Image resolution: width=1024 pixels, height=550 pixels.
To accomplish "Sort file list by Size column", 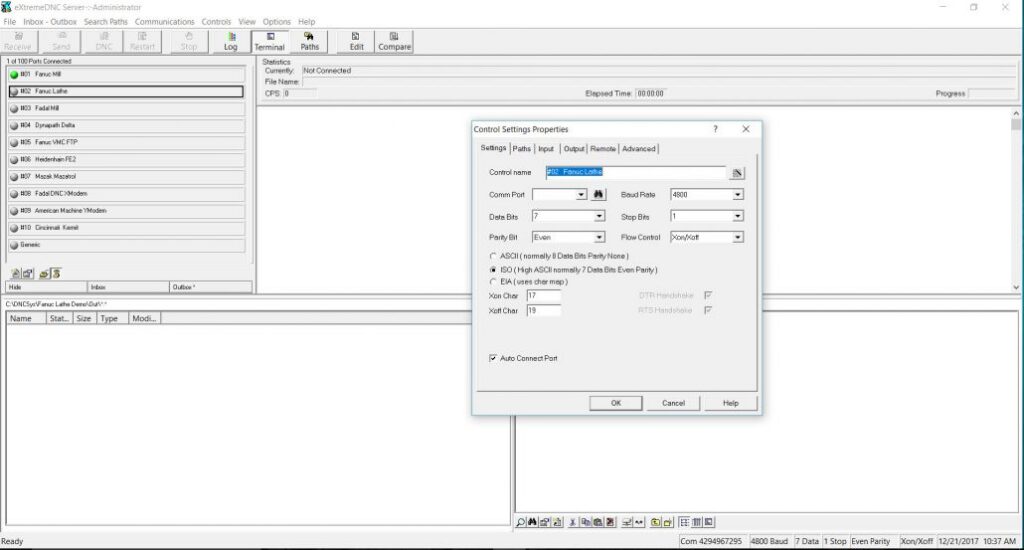I will (84, 319).
